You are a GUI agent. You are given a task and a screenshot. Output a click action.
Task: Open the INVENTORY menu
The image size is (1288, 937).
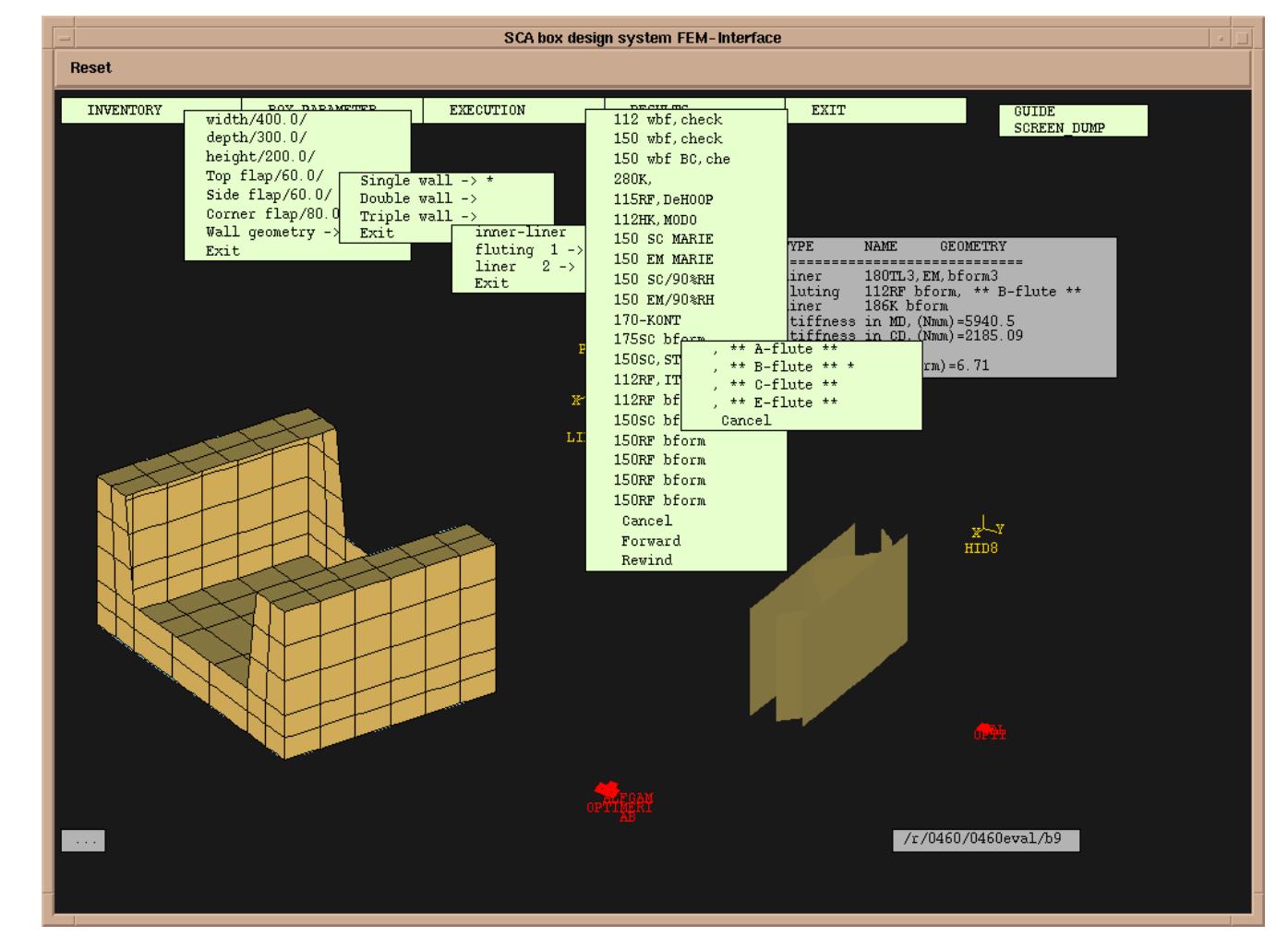click(124, 110)
